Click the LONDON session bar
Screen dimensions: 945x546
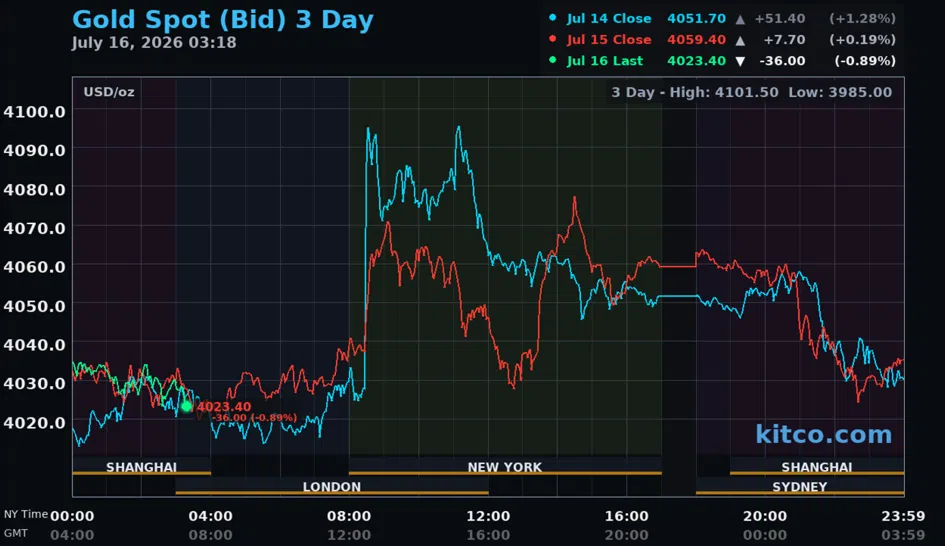pos(331,486)
